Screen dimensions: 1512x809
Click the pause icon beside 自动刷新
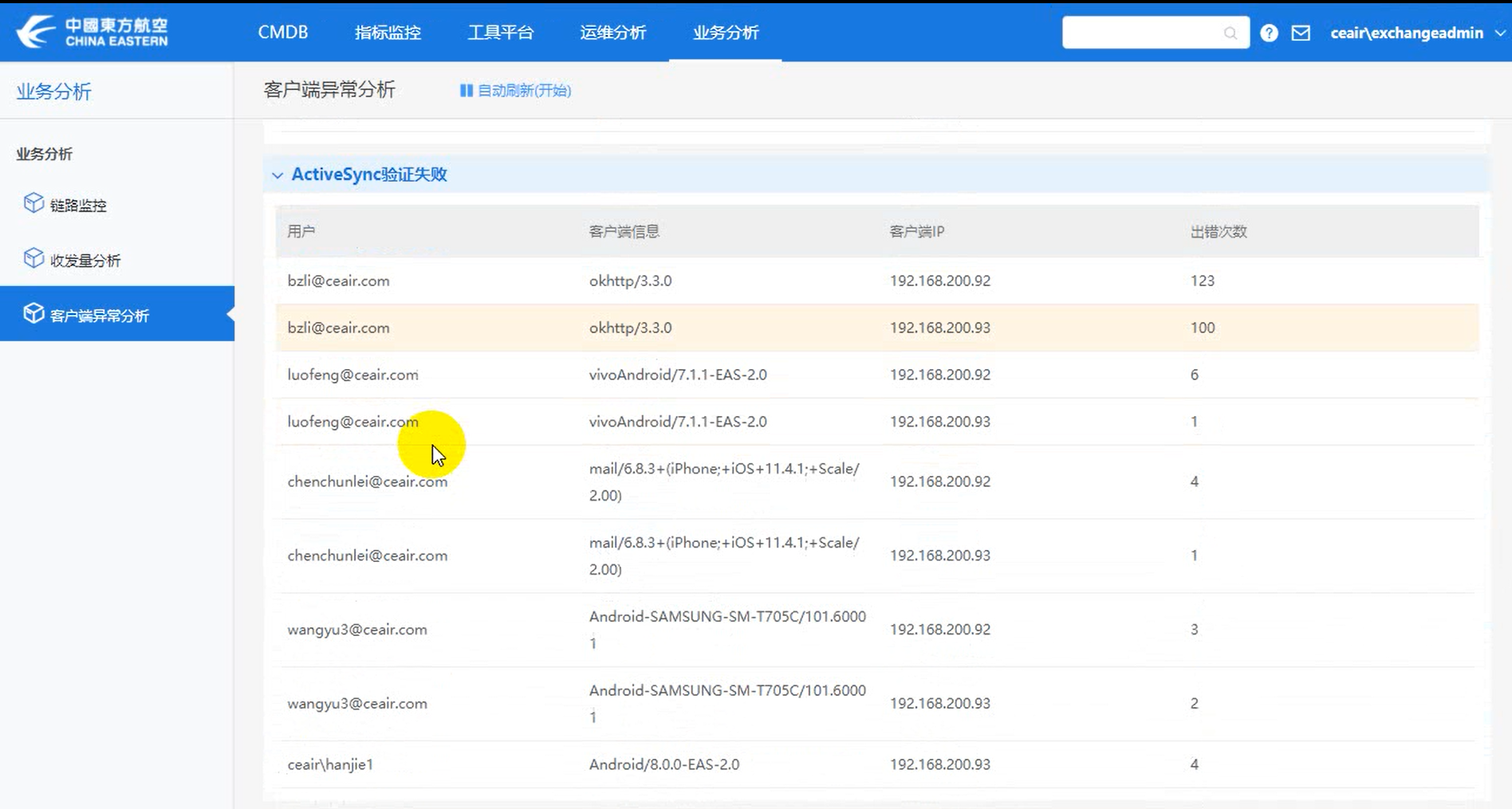point(467,90)
